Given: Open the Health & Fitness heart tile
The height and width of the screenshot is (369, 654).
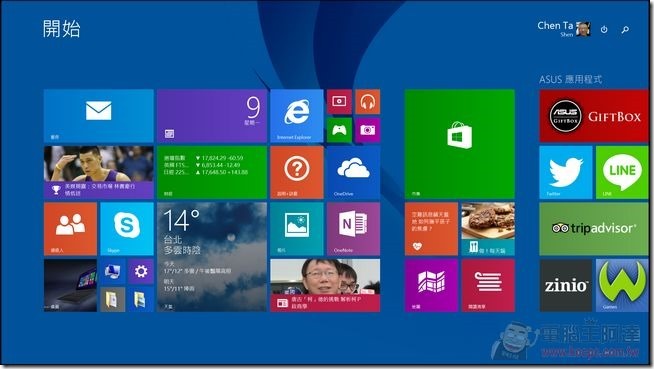Looking at the screenshot, I should pyautogui.click(x=431, y=229).
